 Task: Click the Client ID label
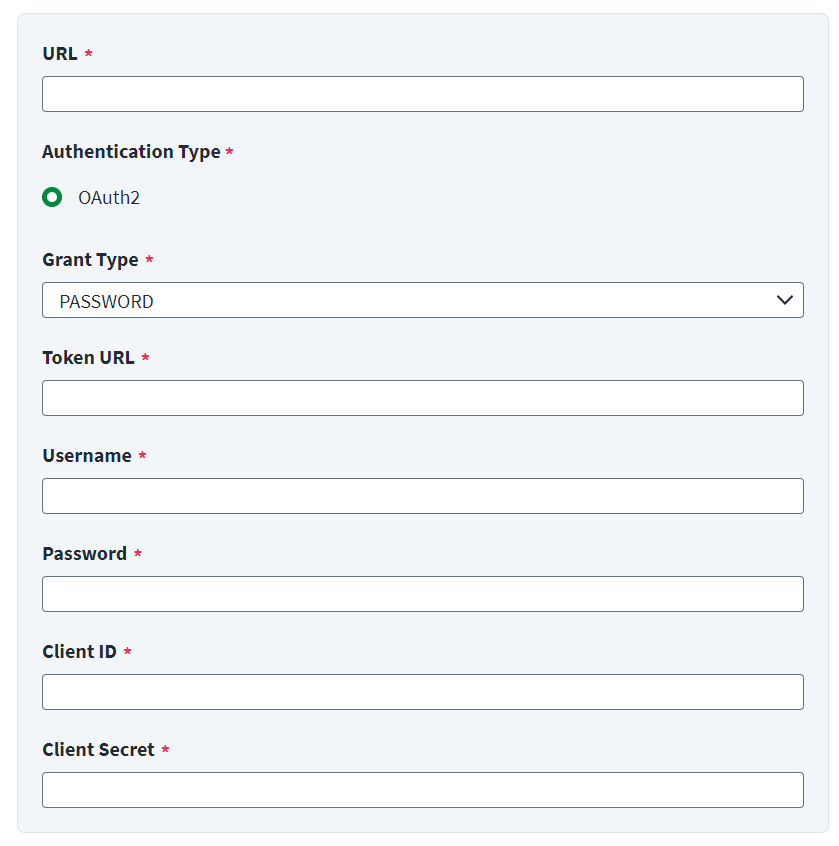pos(79,652)
